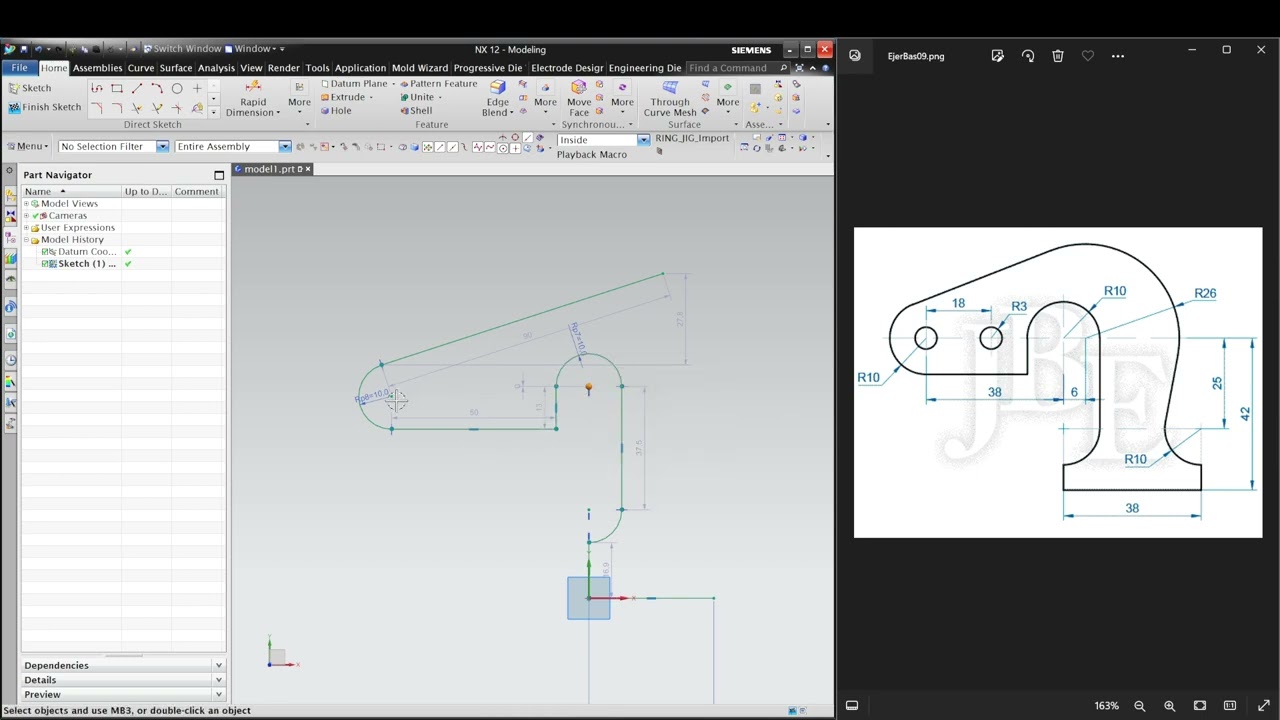Screen dimensions: 1280x720
Task: Click the Edge Blend icon
Action: click(x=497, y=88)
